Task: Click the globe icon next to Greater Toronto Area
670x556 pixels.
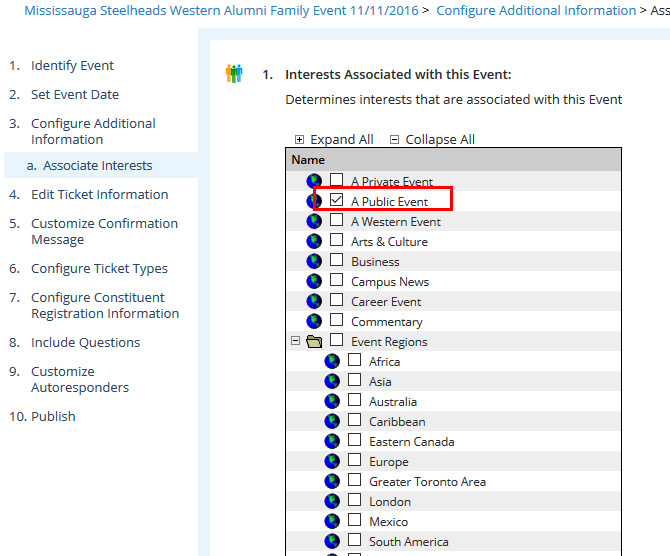Action: 333,482
